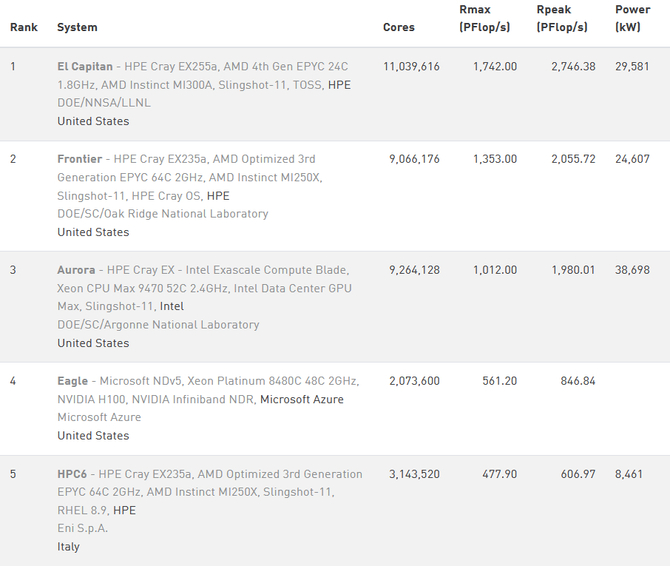Open the El Capitan system link

click(x=85, y=67)
